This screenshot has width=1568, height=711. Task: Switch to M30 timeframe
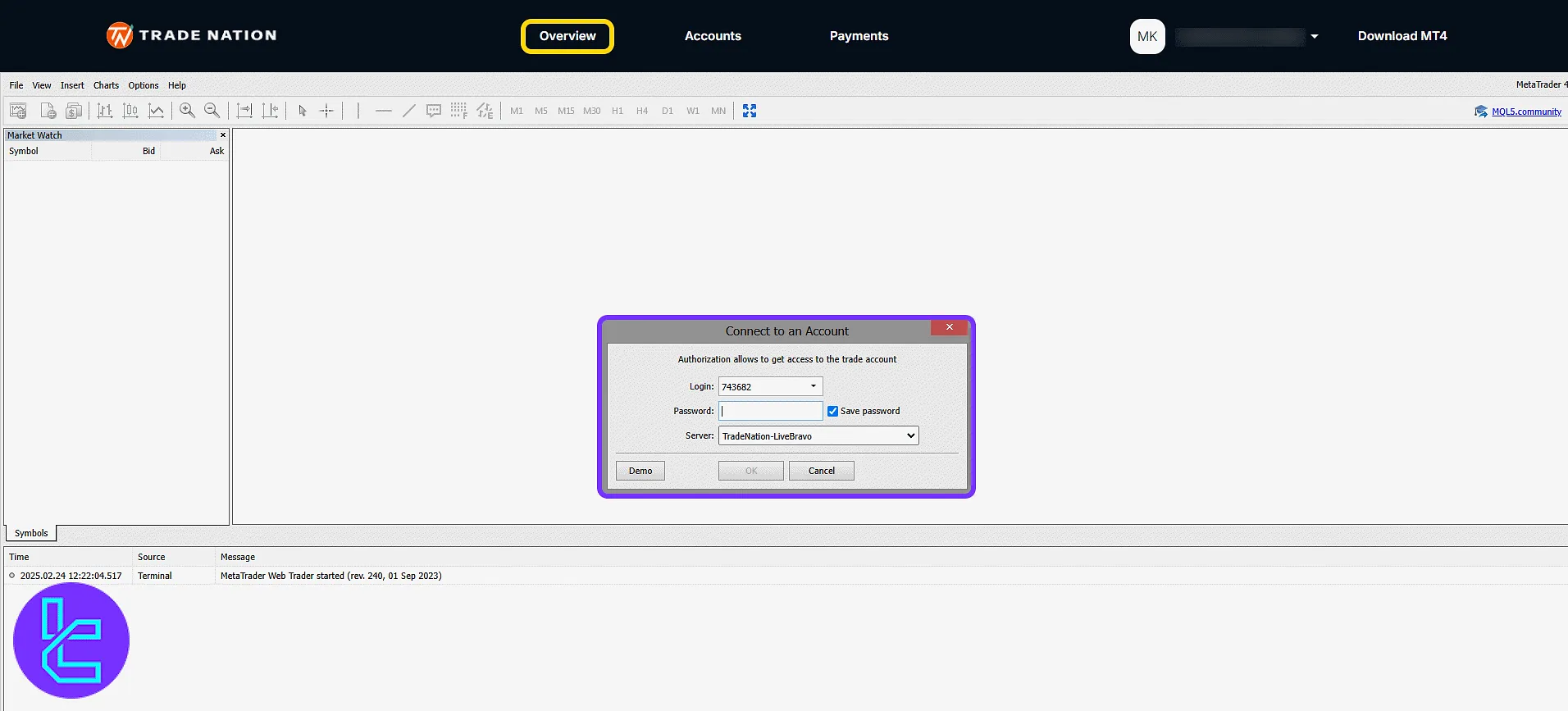click(x=592, y=111)
